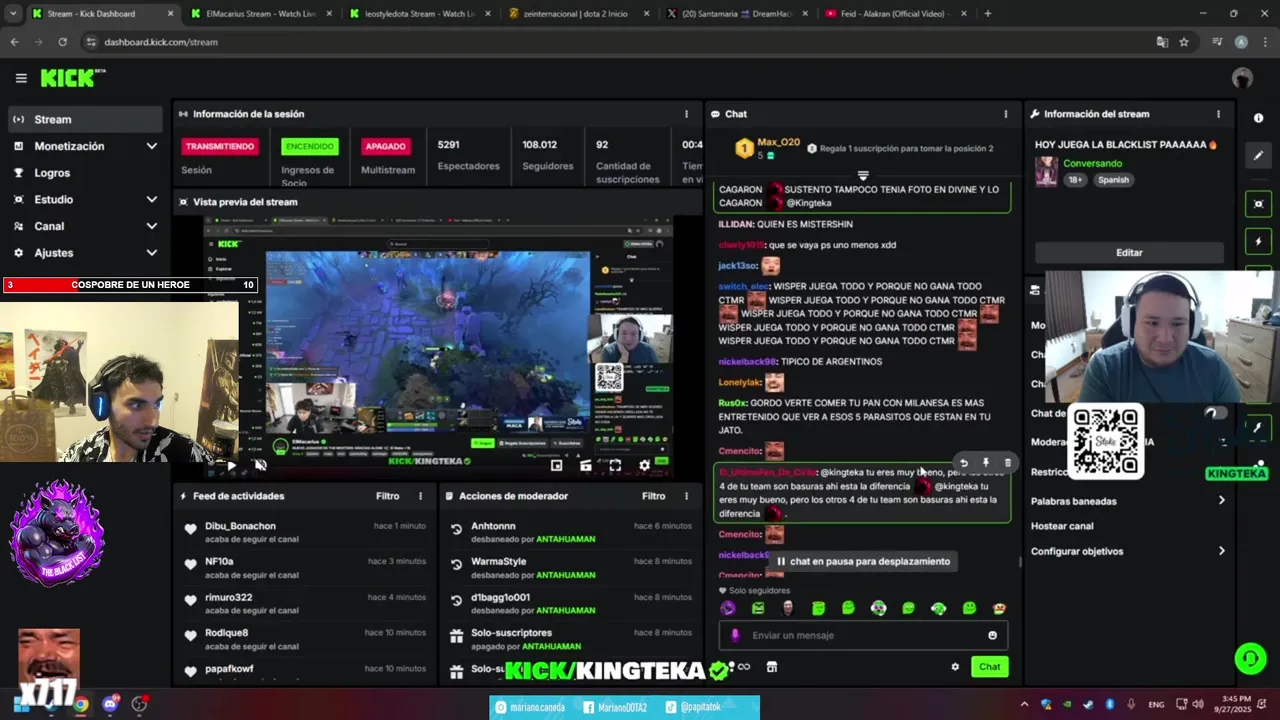Click the Editar stream info button
The height and width of the screenshot is (720, 1280).
[1129, 253]
